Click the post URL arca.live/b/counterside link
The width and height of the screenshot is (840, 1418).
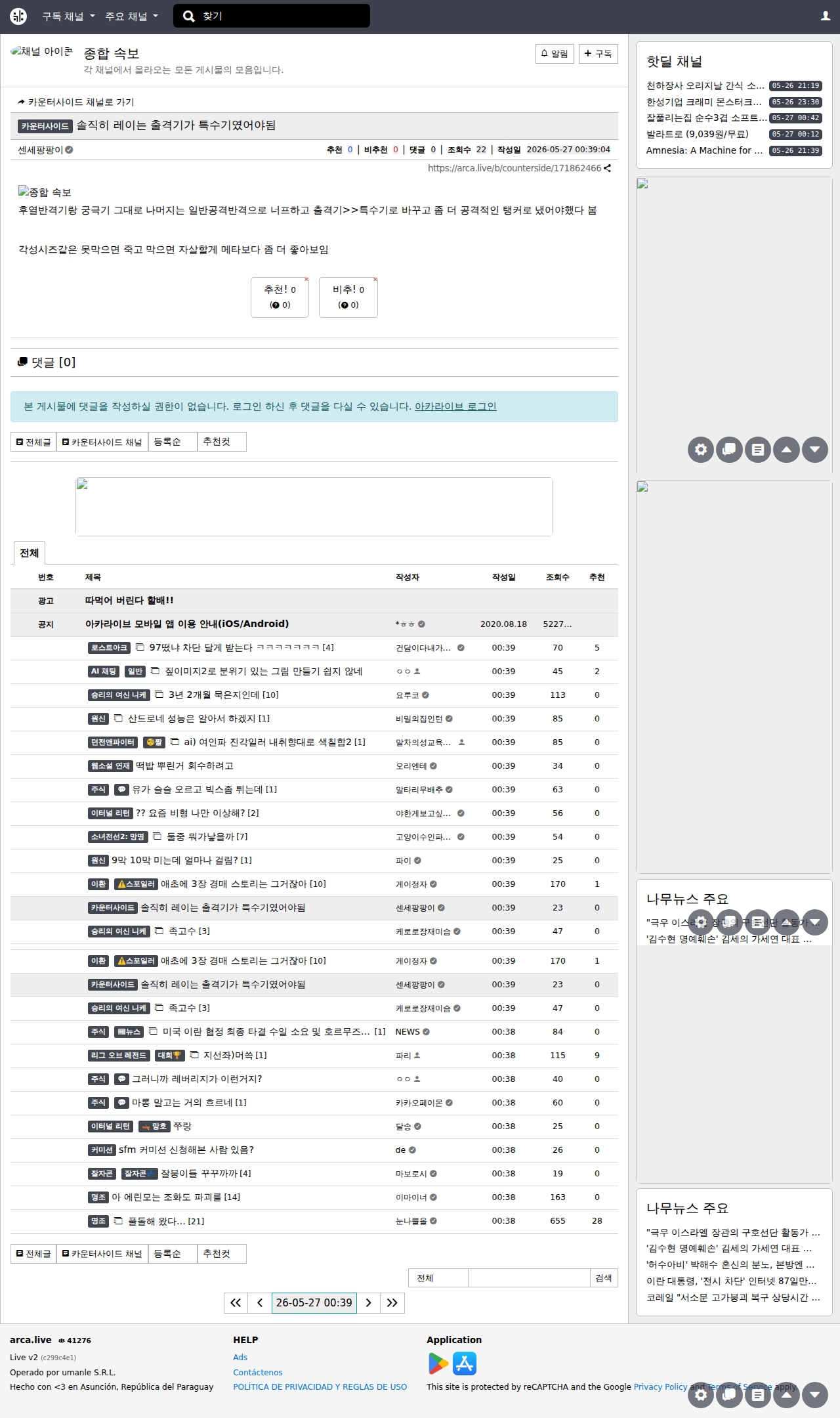click(514, 168)
